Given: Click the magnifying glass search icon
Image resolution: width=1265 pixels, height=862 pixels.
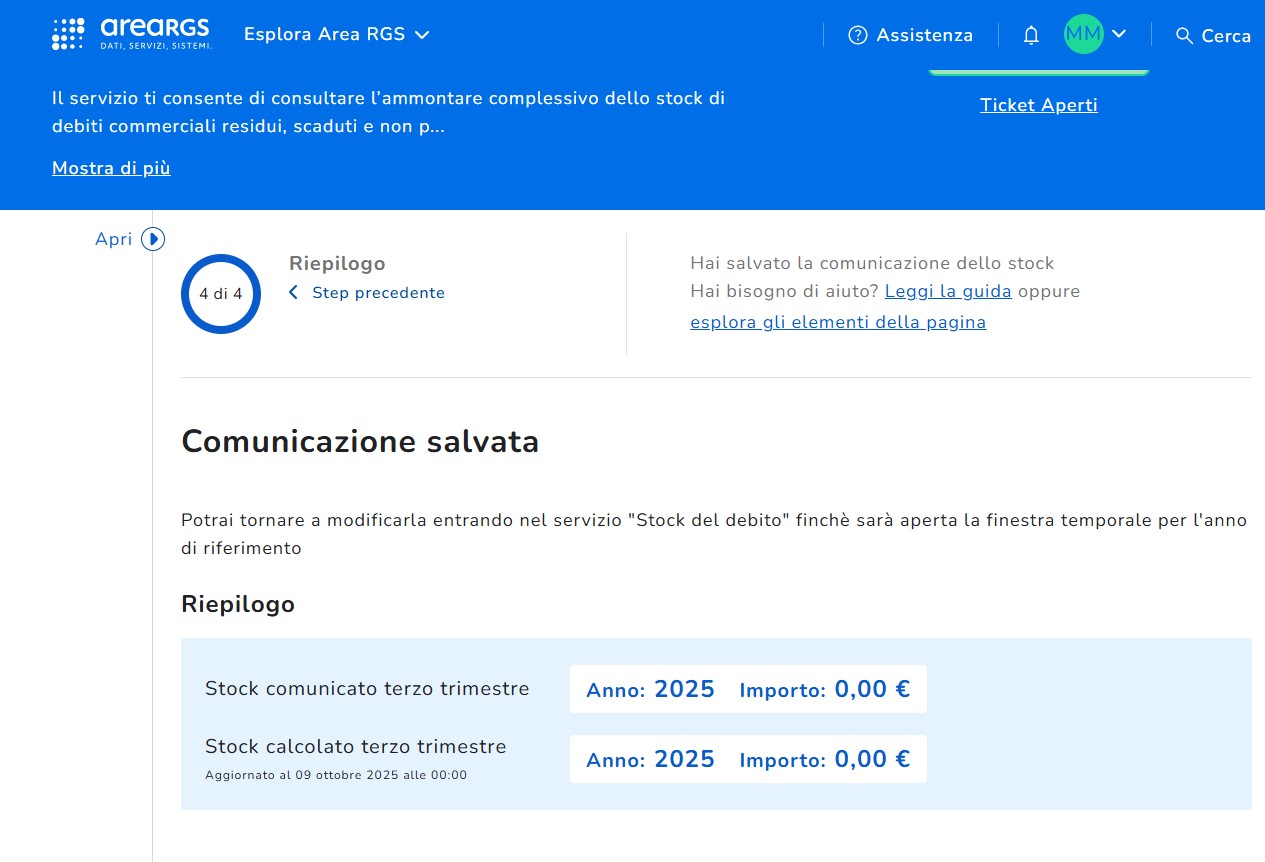Looking at the screenshot, I should click(x=1184, y=36).
